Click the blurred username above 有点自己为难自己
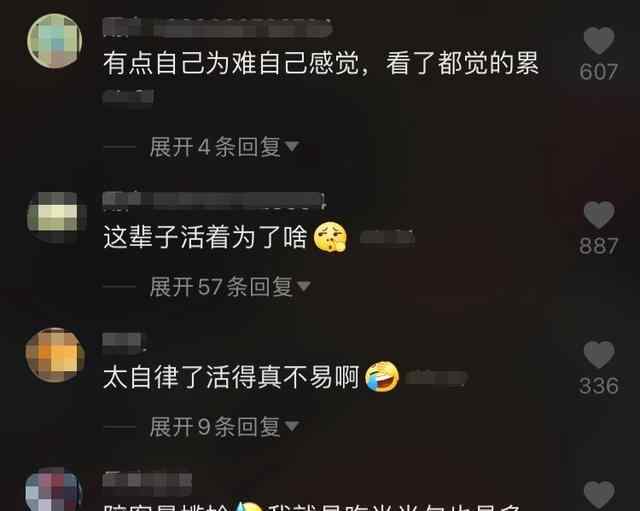Viewport: 640px width, 511px height. (218, 27)
